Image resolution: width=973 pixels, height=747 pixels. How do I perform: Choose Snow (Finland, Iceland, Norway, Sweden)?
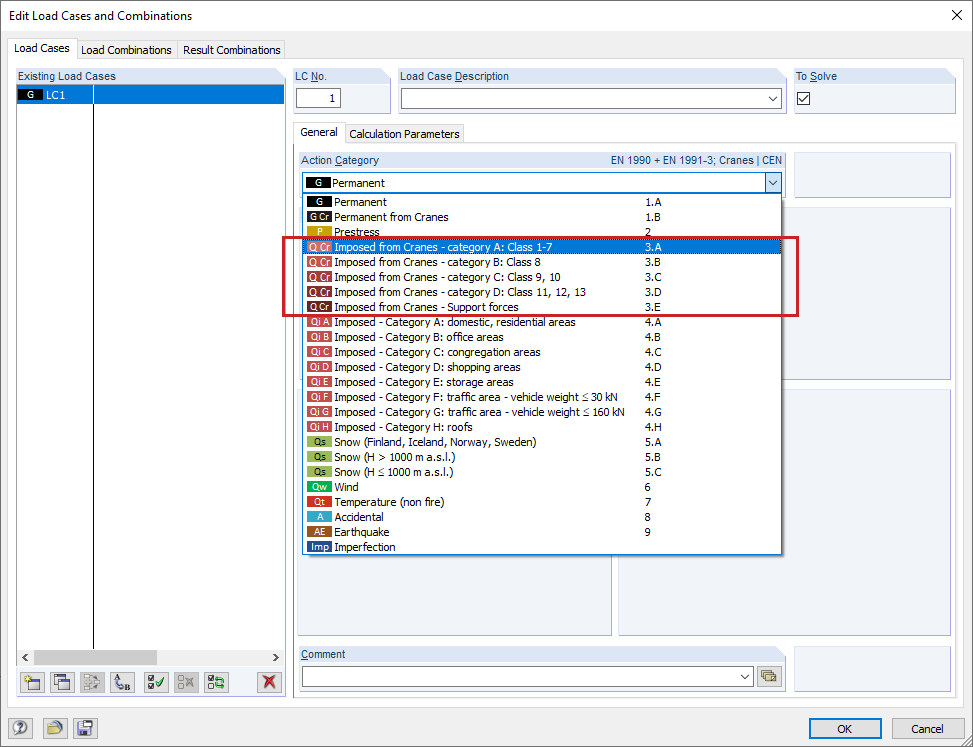pos(542,442)
